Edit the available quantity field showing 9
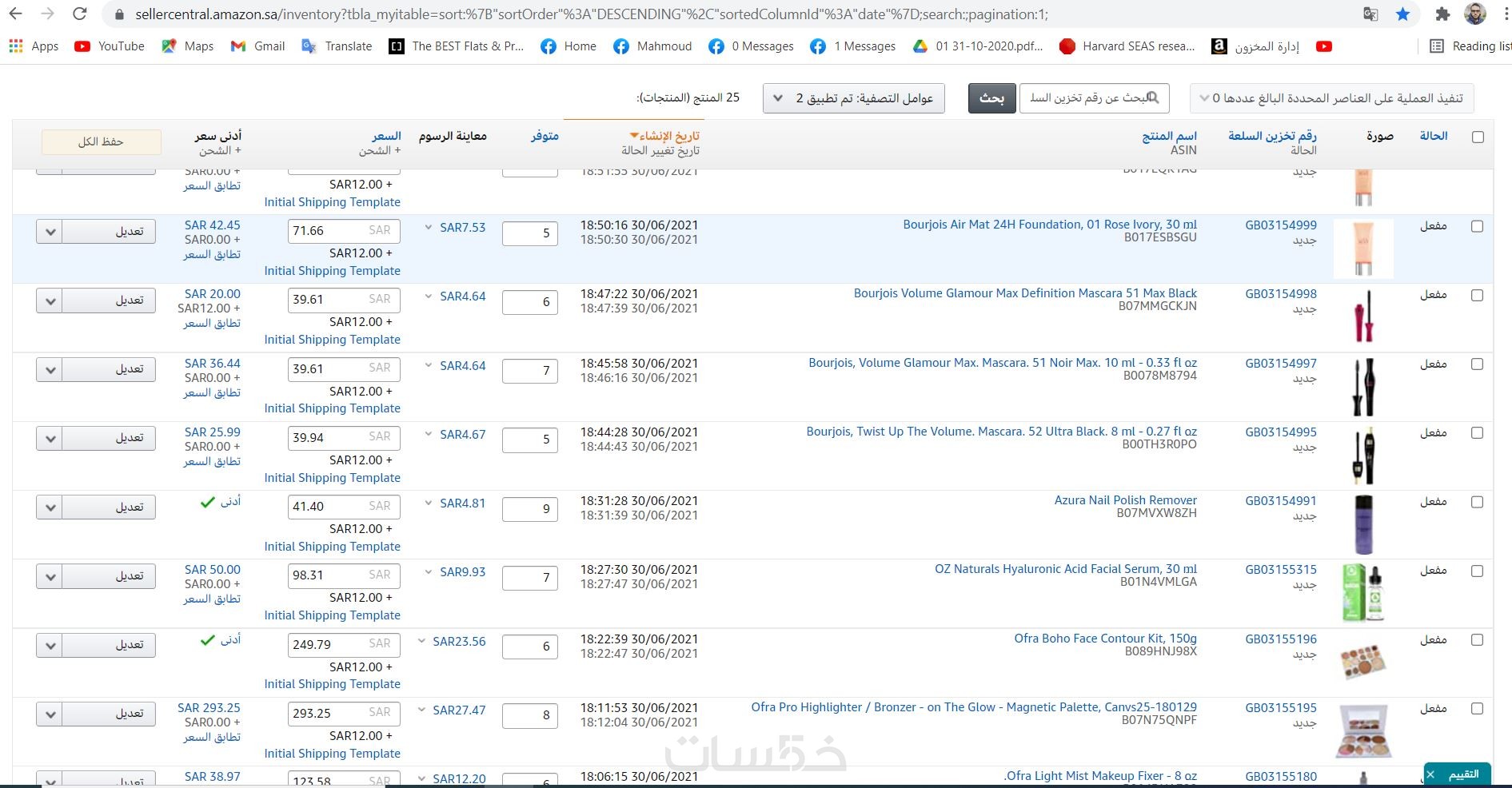The width and height of the screenshot is (1512, 788). coord(530,508)
